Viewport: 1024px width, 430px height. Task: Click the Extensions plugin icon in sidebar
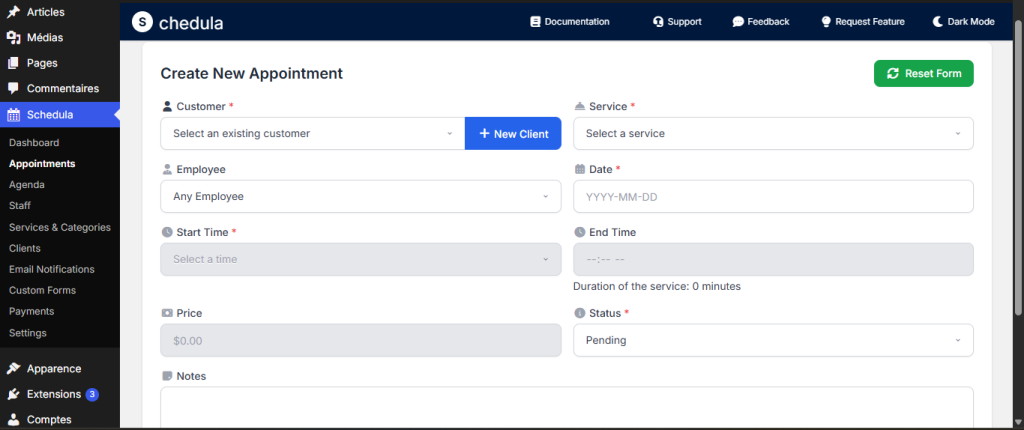(x=13, y=394)
